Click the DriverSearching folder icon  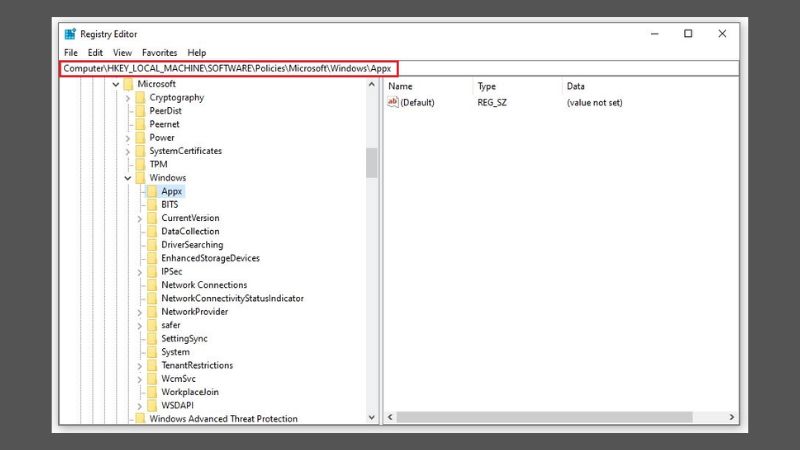[151, 245]
